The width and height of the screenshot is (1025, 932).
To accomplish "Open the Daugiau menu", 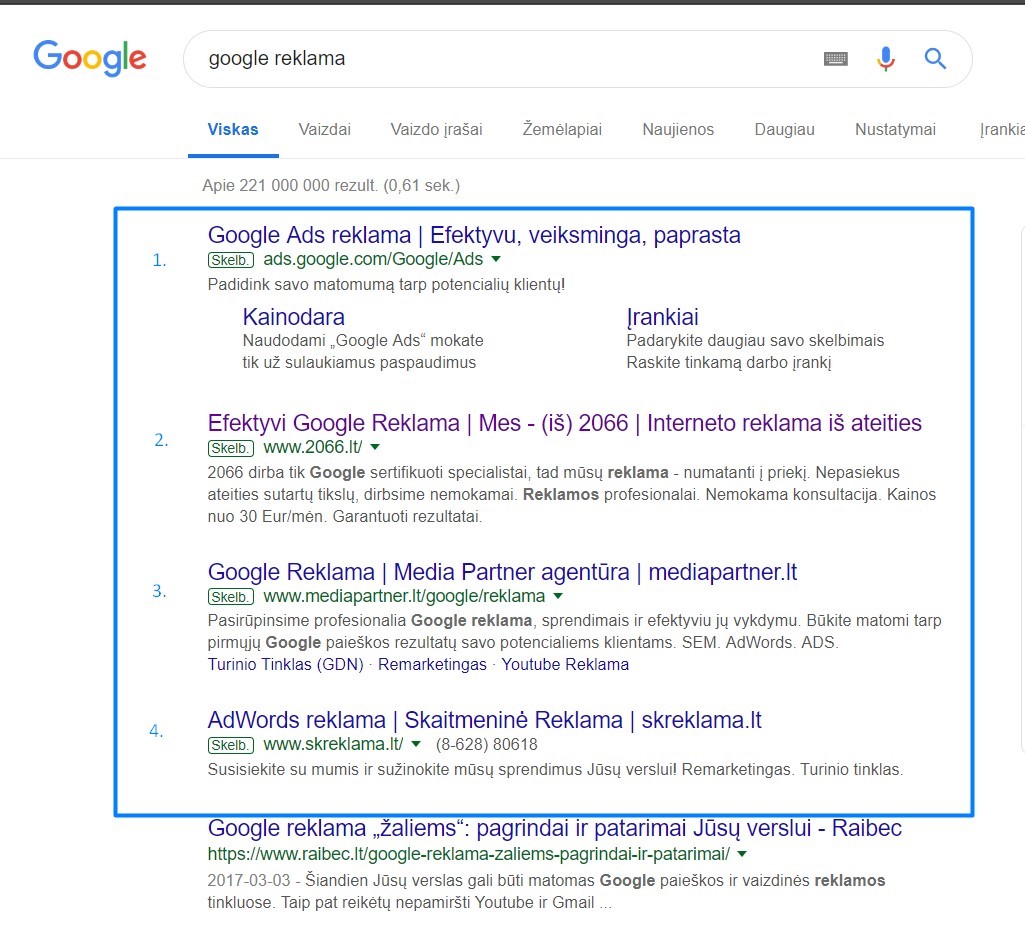I will tap(784, 129).
